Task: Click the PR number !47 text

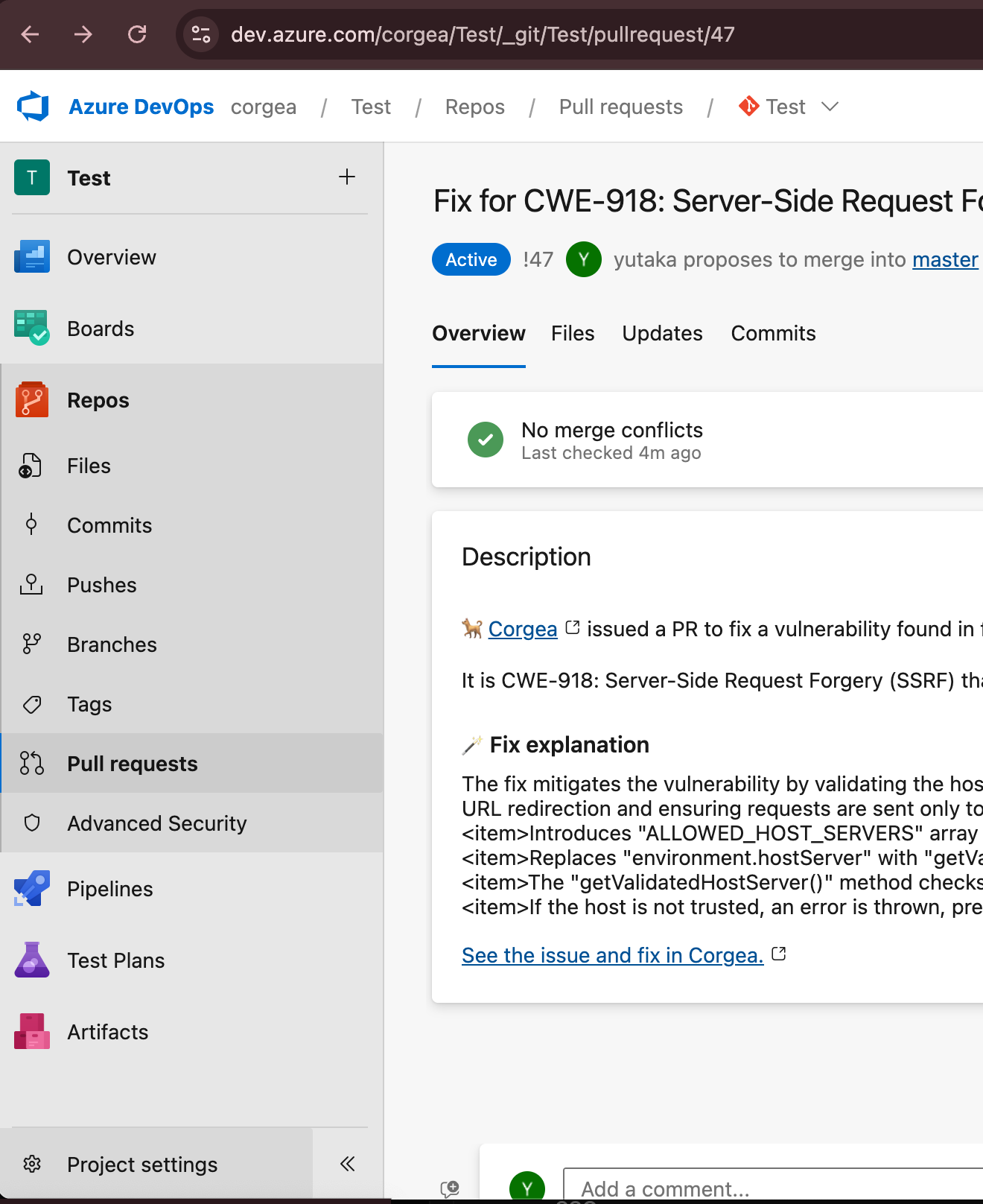Action: pyautogui.click(x=538, y=259)
